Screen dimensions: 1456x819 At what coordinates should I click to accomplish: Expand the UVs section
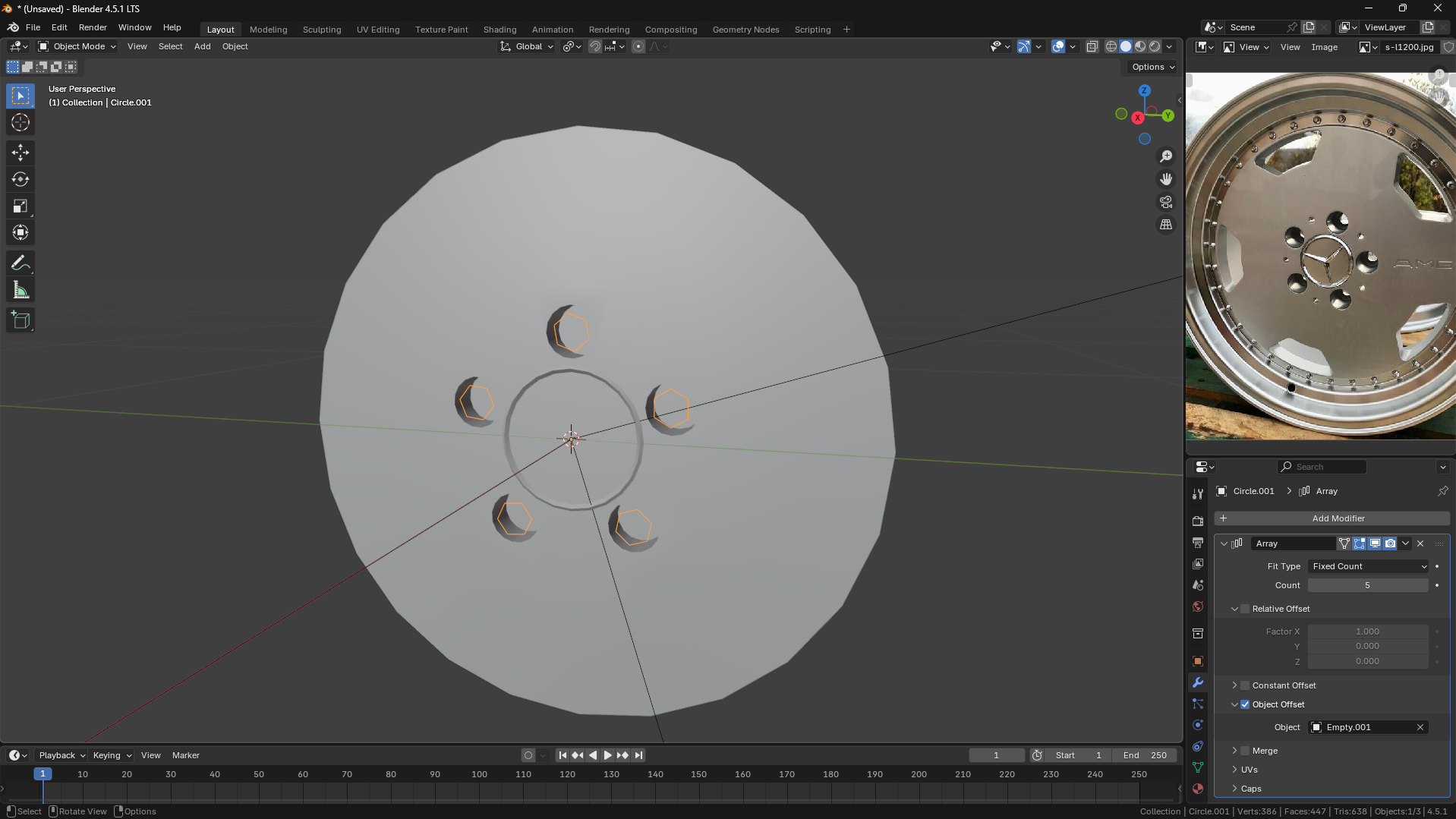tap(1235, 770)
